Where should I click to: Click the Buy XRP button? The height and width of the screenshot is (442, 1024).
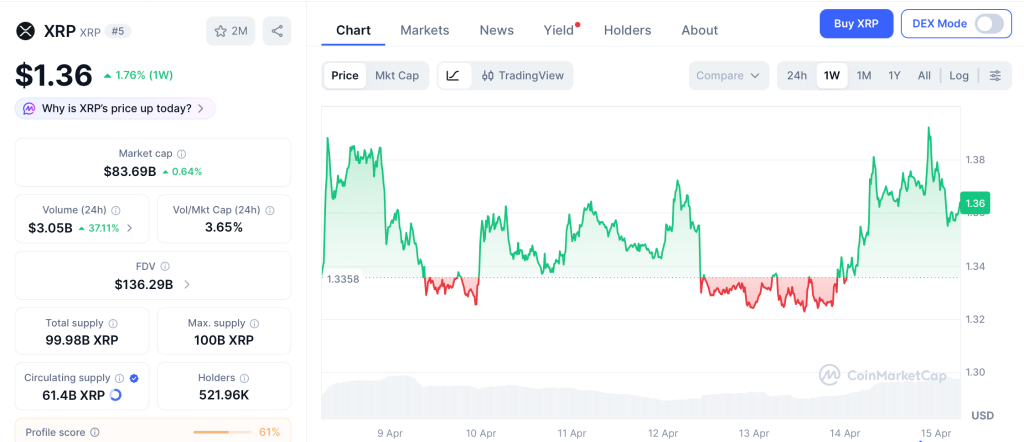856,24
